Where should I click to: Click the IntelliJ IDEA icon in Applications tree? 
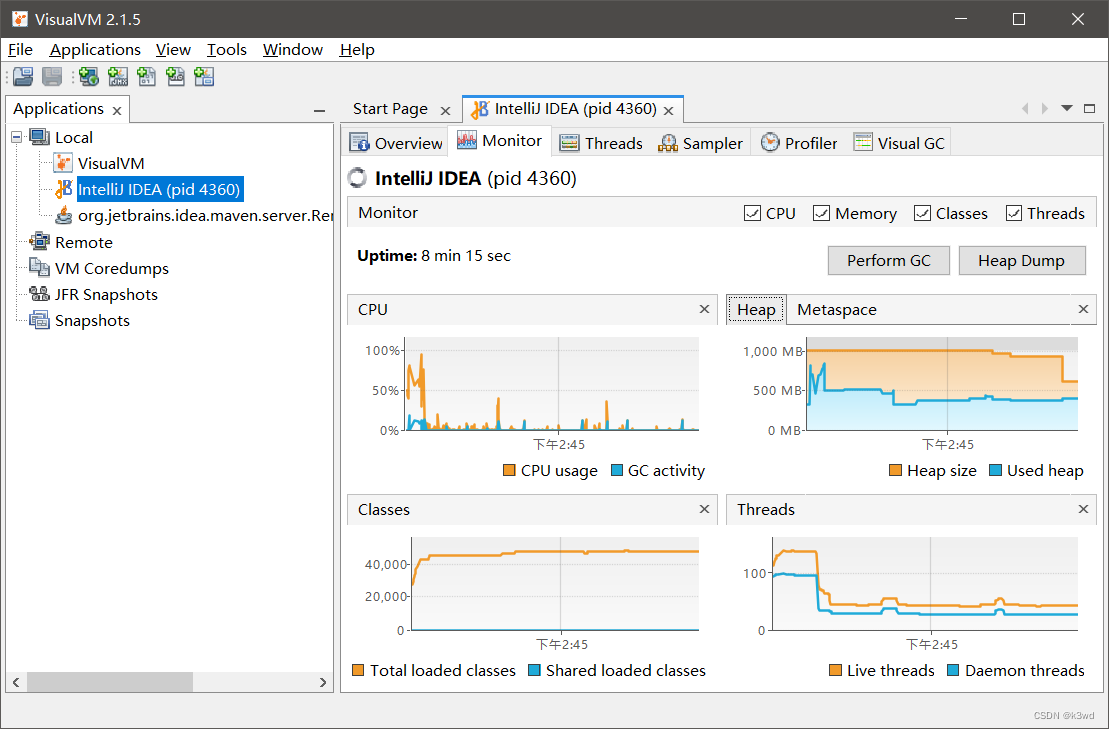coord(64,189)
